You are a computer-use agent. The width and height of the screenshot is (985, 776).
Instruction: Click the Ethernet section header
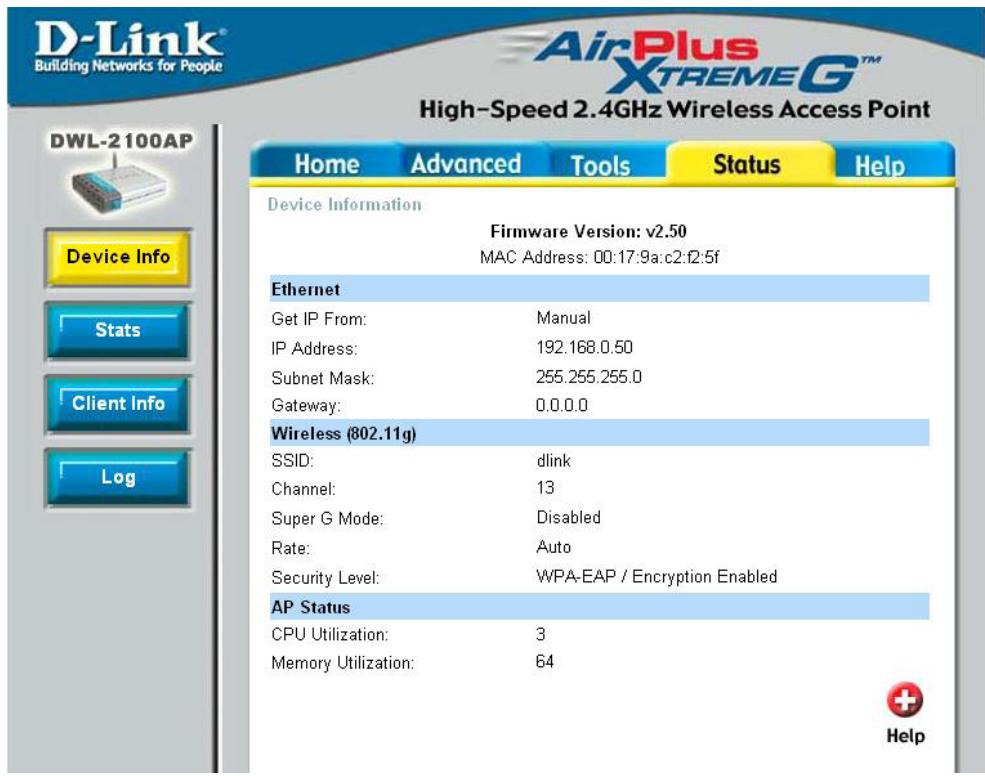(599, 289)
